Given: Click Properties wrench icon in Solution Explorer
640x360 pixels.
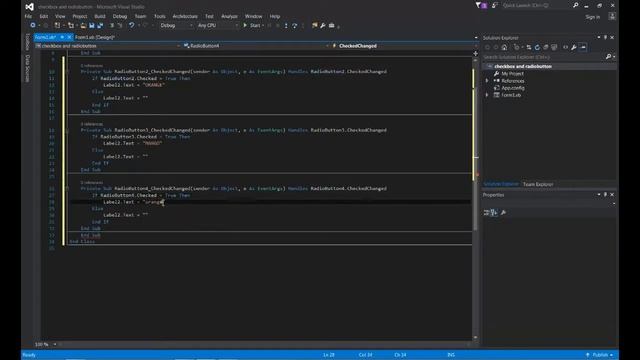Looking at the screenshot, I should tap(574, 47).
